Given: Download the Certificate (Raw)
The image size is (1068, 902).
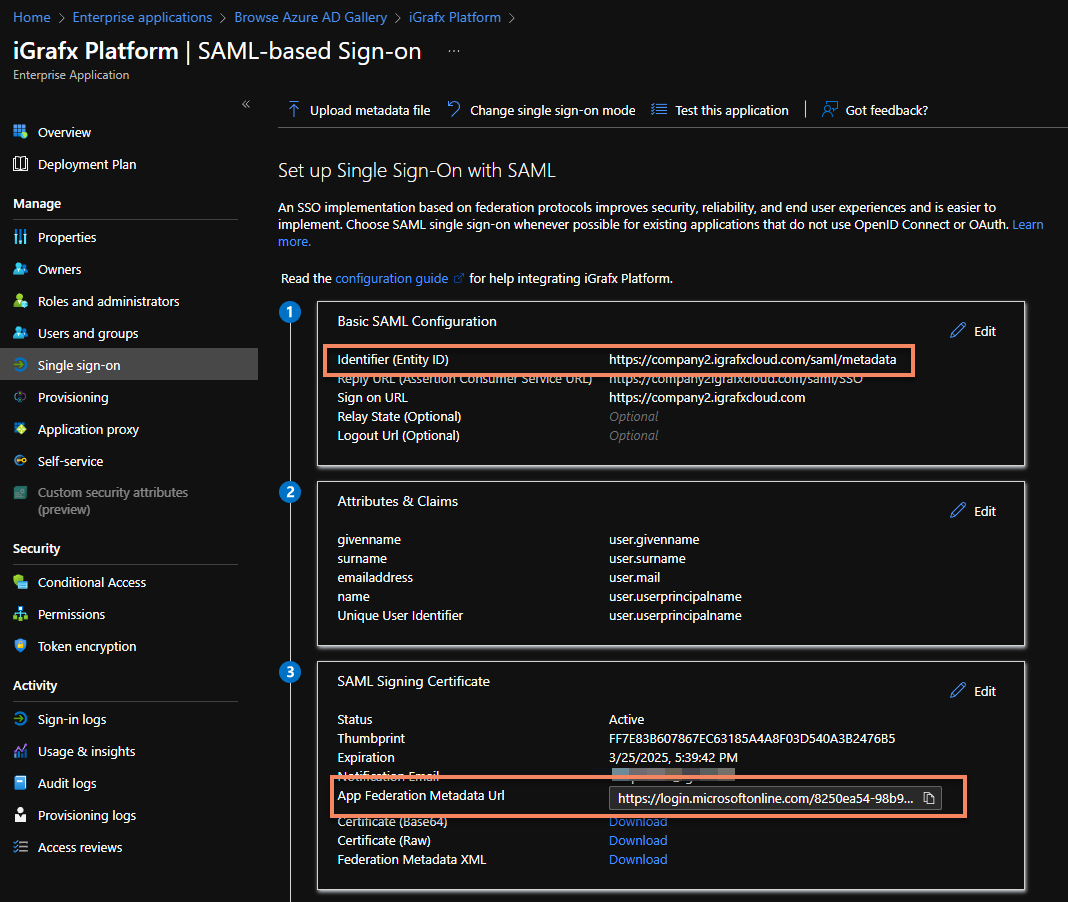Looking at the screenshot, I should point(638,840).
